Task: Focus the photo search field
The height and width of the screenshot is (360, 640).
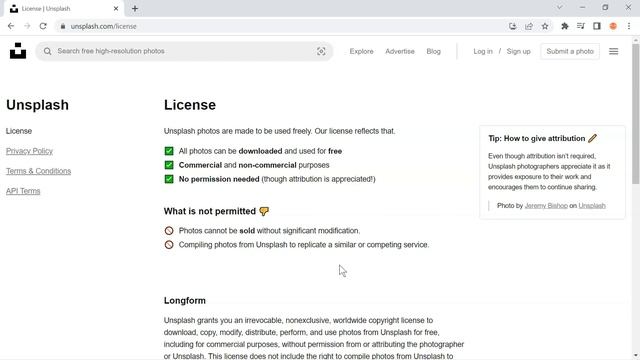Action: 184,51
